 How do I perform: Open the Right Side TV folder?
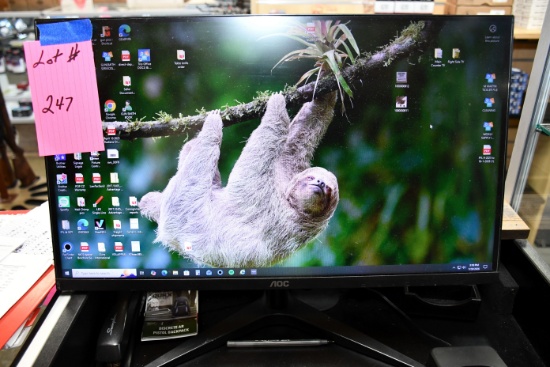(456, 54)
